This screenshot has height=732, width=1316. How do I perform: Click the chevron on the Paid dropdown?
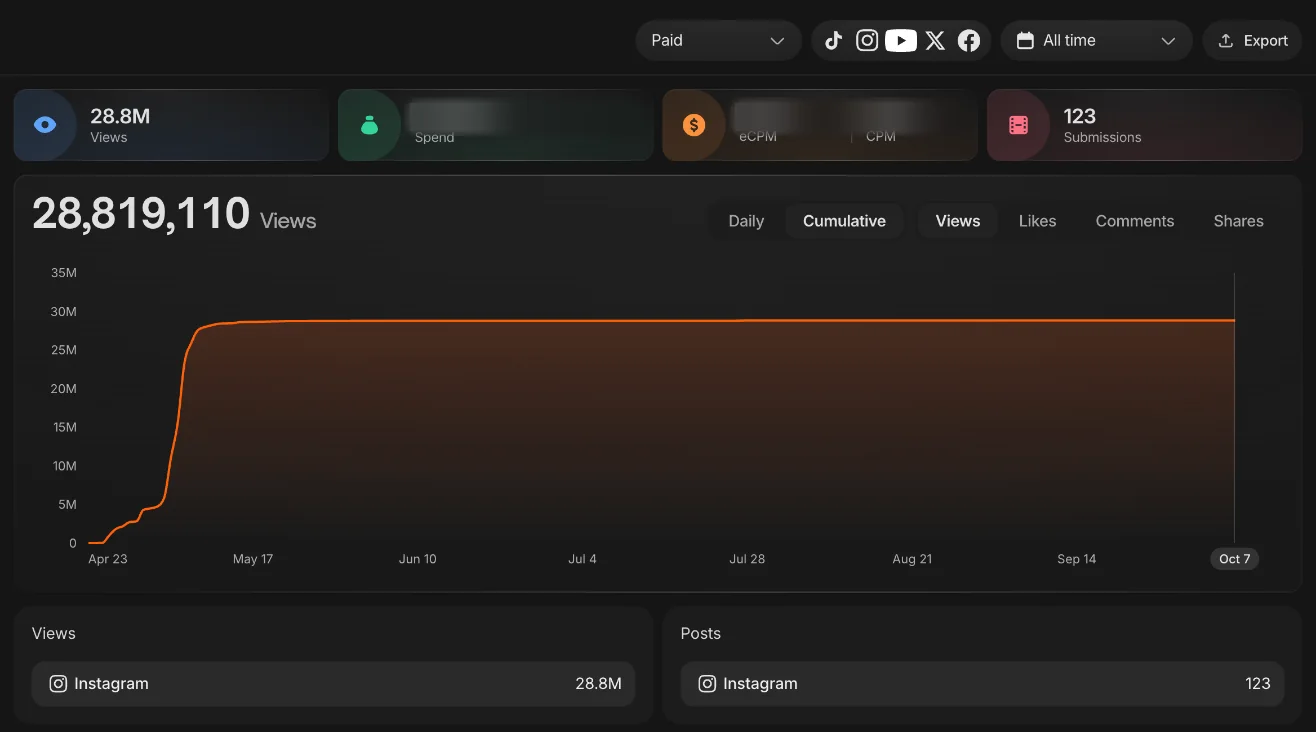[x=777, y=41]
